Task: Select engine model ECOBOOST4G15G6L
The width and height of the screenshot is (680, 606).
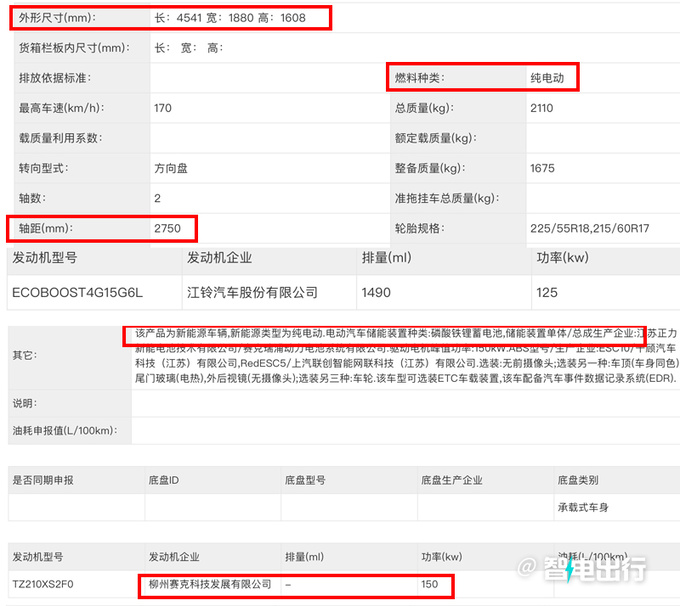Action: [x=77, y=293]
